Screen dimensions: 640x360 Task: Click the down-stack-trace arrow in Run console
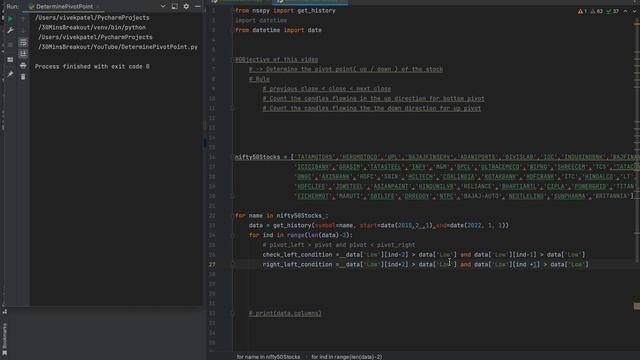[x=23, y=31]
